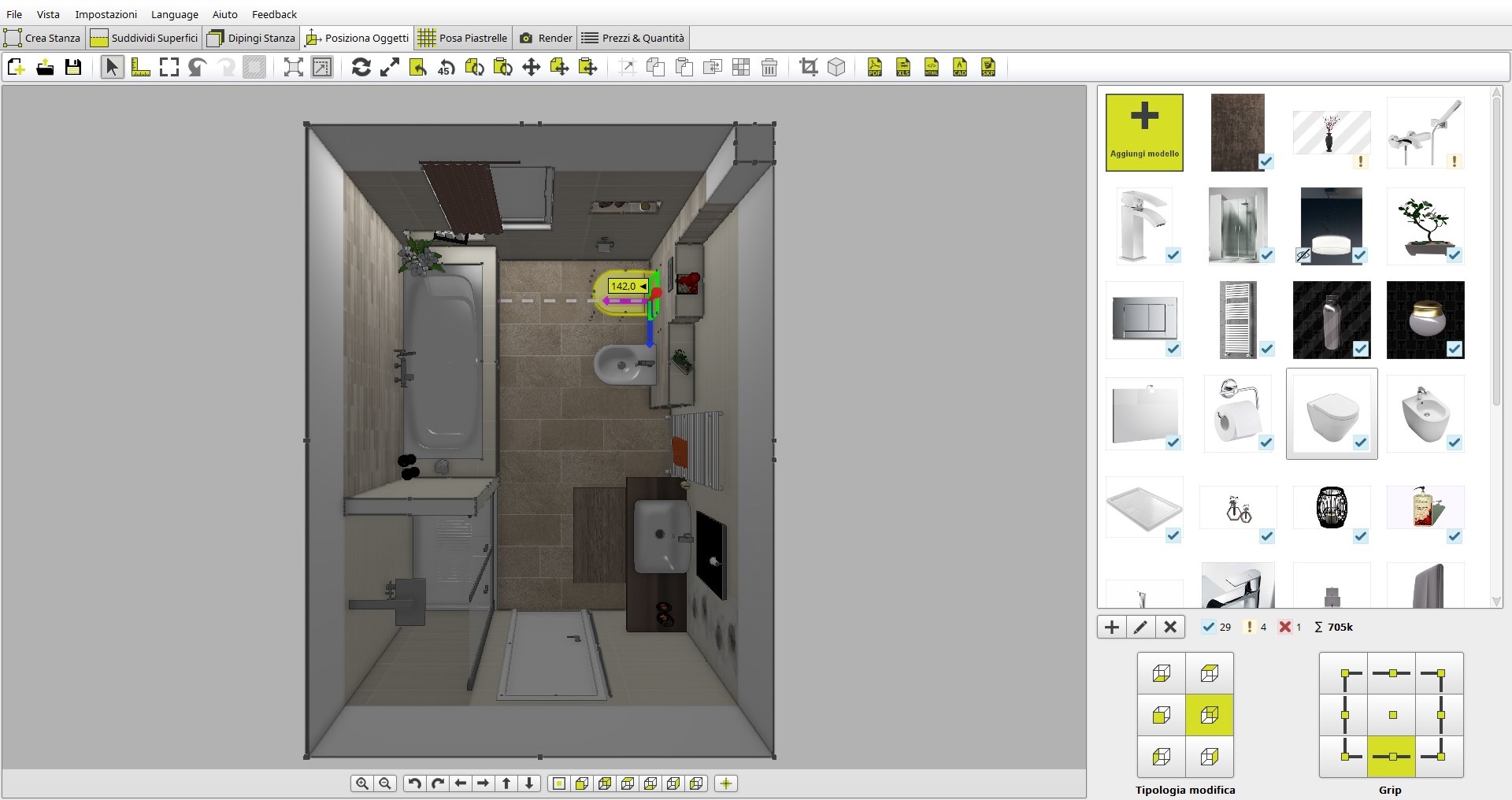Pan view left with arrow button
This screenshot has width=1512, height=800.
(461, 783)
